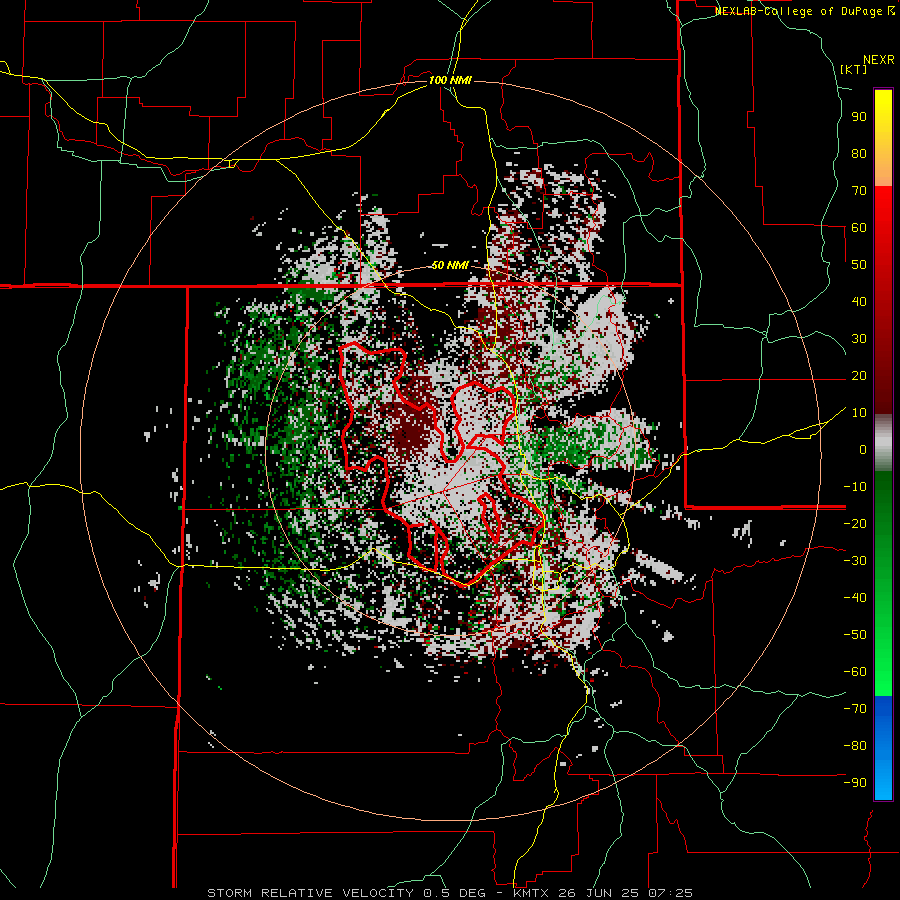This screenshot has width=900, height=900.
Task: Click the -90 value on velocity scale
Action: click(x=855, y=783)
